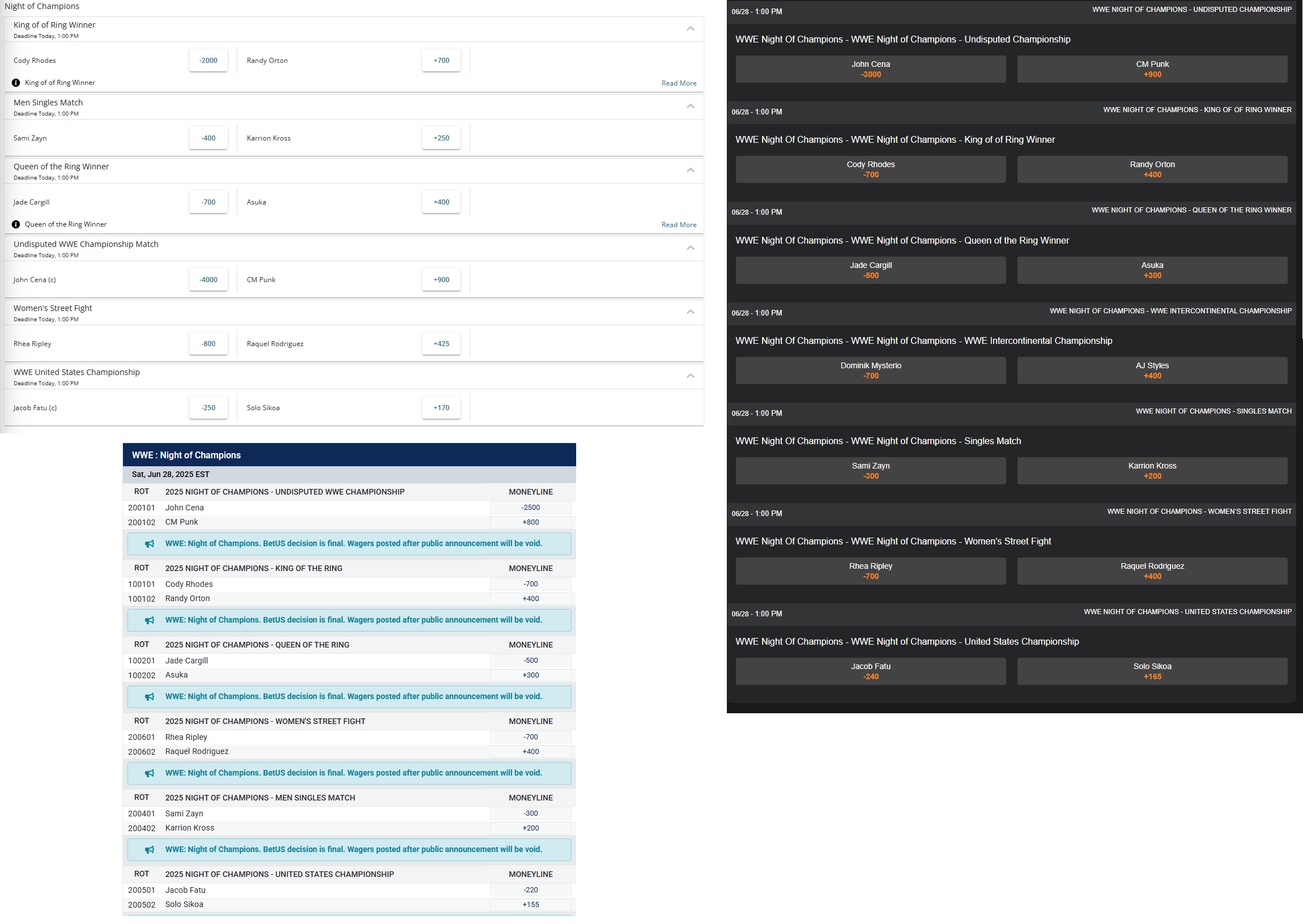Click Jacob Fatu -220 moneyline cell
This screenshot has width=1303, height=924.
[530, 891]
